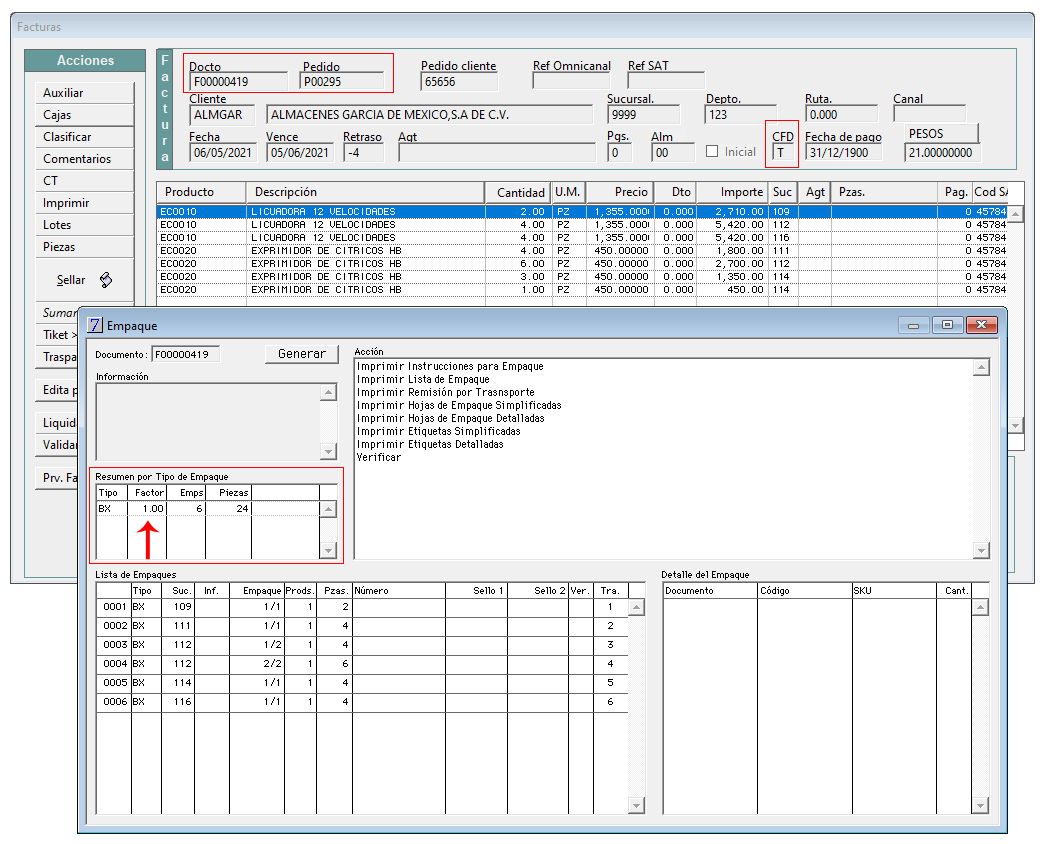Screen dimensions: 1046x844
Task: Select Imprimir Lista de Empaque action
Action: 423,380
